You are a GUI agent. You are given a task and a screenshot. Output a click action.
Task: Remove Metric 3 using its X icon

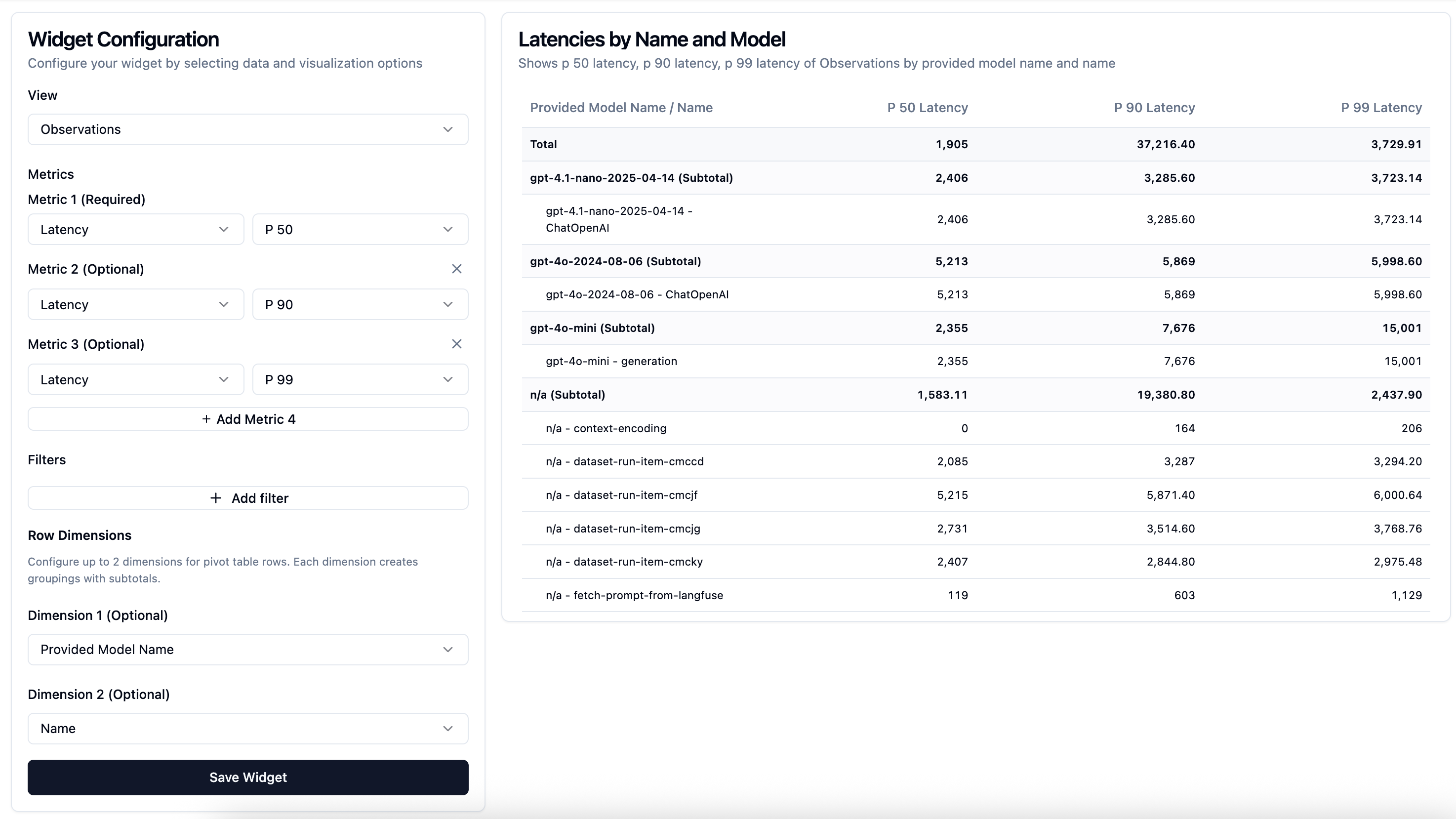[457, 344]
